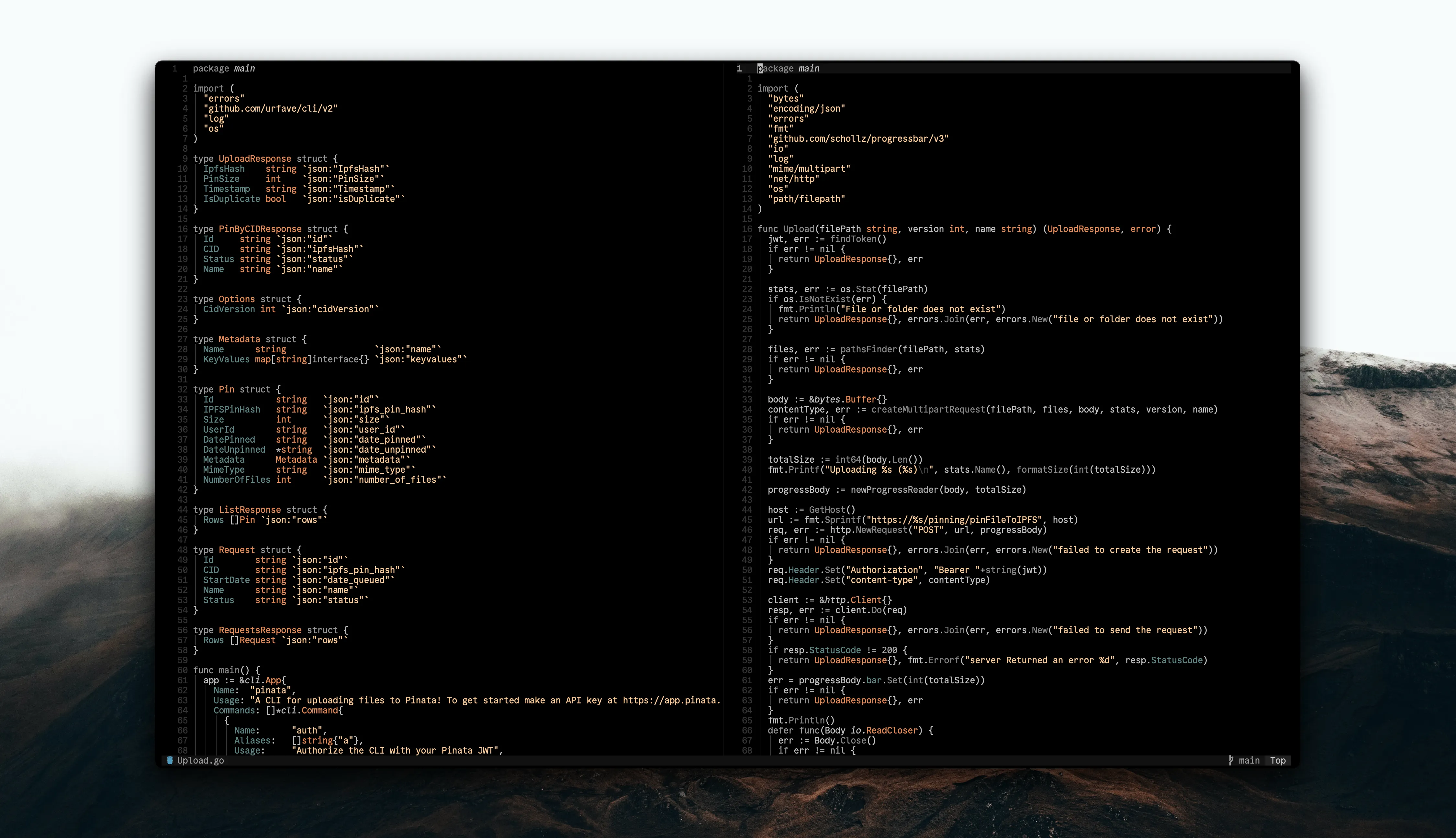Click the Rows []Request field line
This screenshot has width=1456, height=838.
point(276,640)
